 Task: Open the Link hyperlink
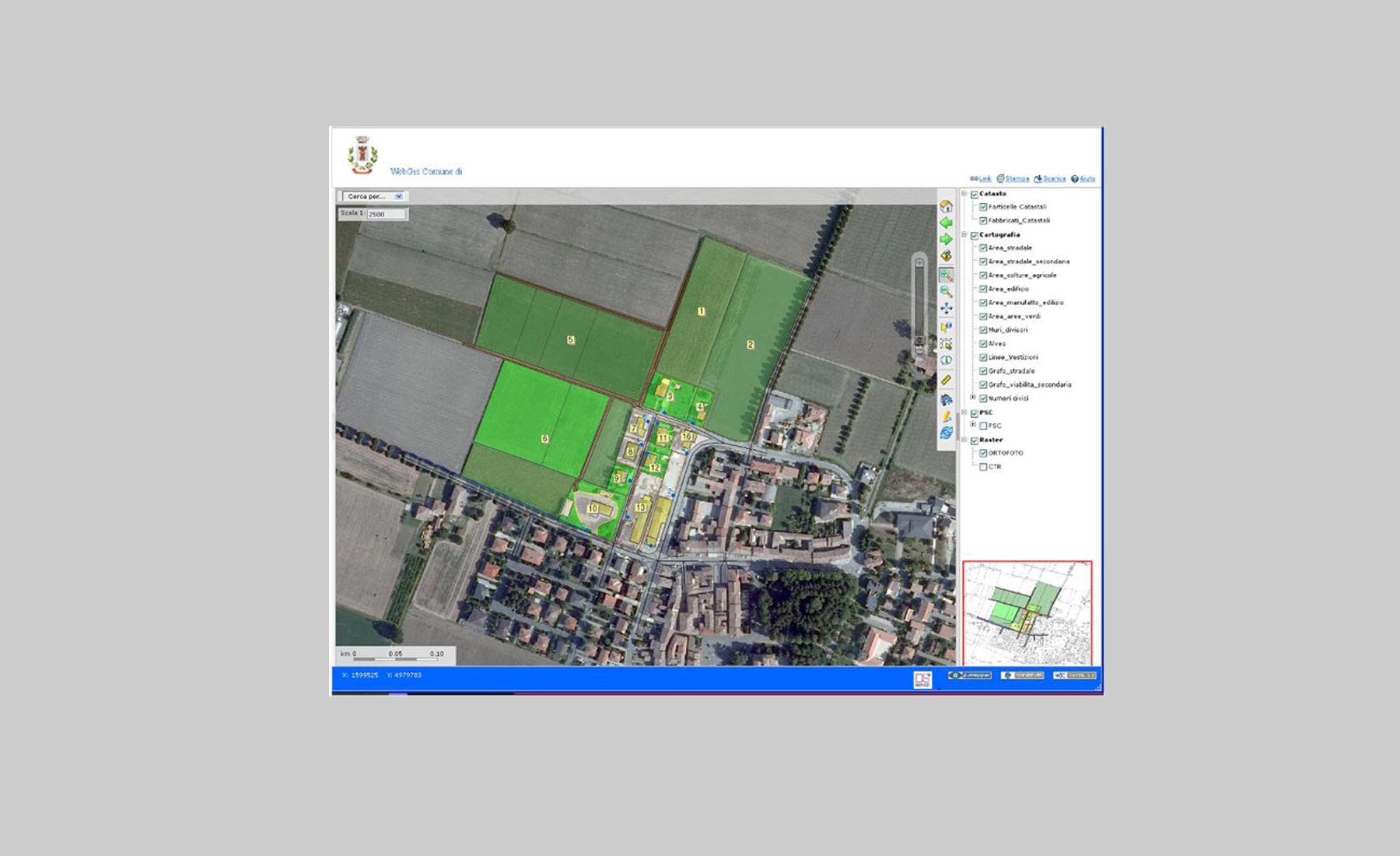985,179
